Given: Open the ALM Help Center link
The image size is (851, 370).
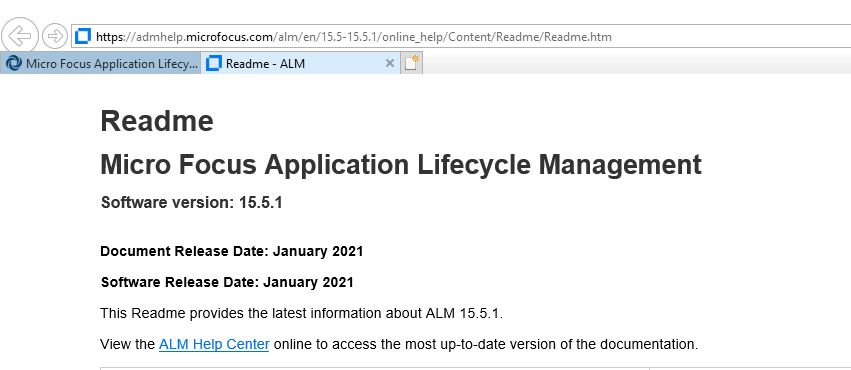Looking at the screenshot, I should coord(214,345).
